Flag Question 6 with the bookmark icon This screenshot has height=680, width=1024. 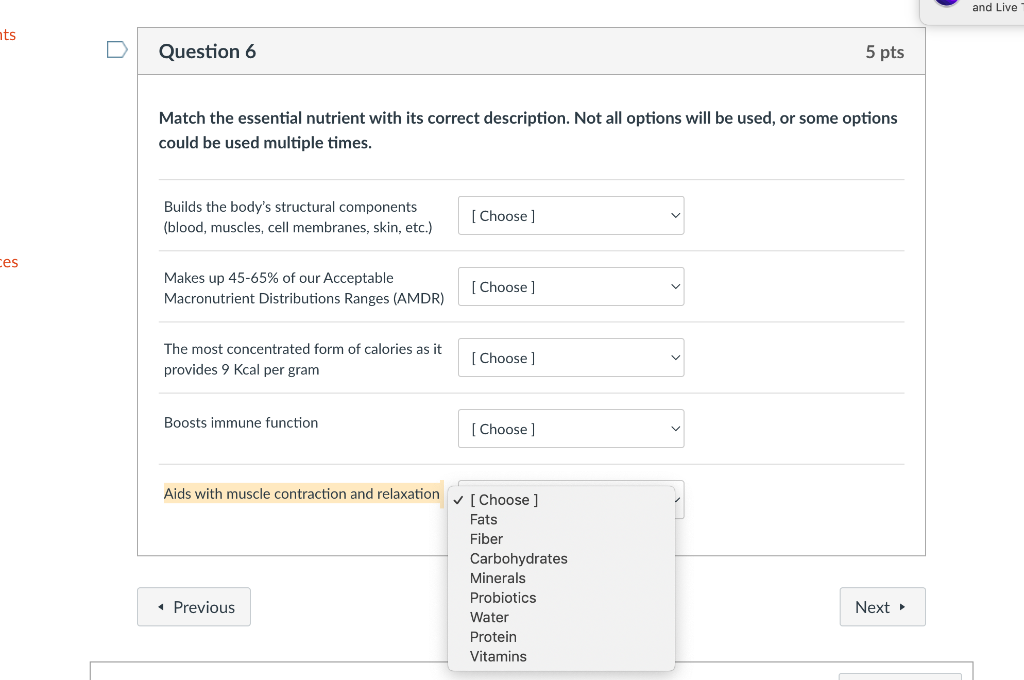pyautogui.click(x=117, y=49)
